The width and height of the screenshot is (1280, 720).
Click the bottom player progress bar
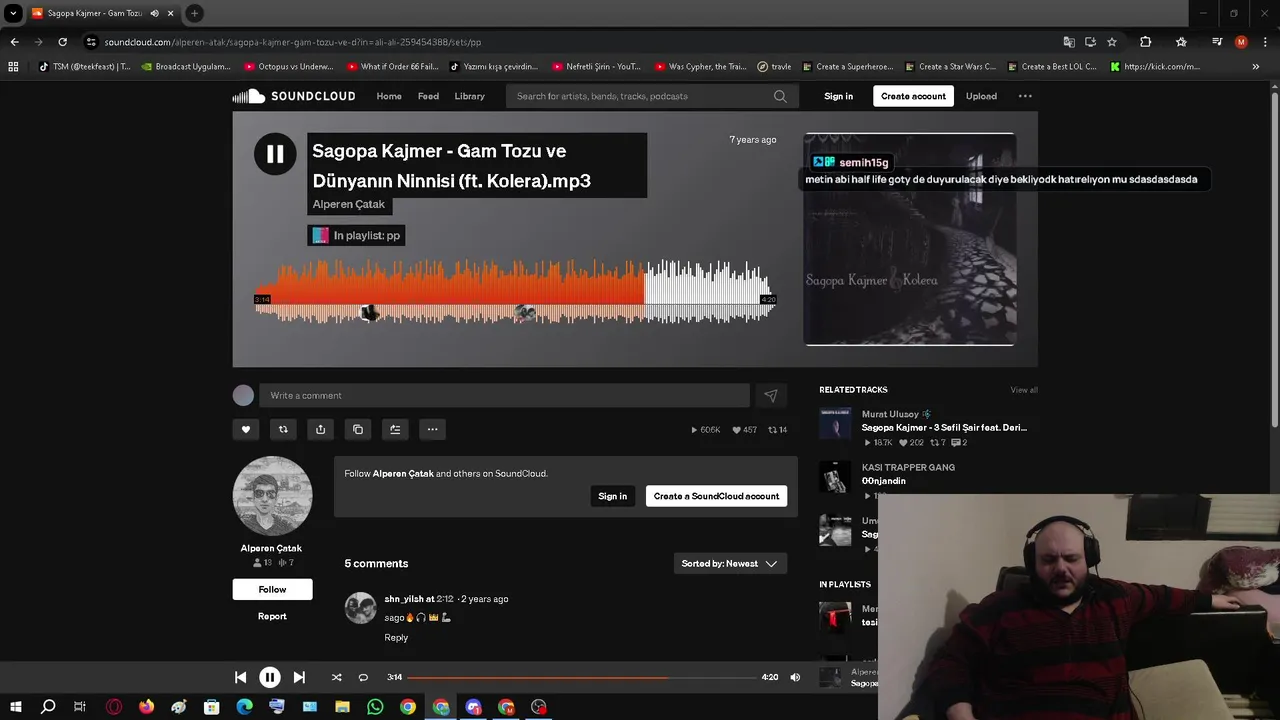coord(581,677)
